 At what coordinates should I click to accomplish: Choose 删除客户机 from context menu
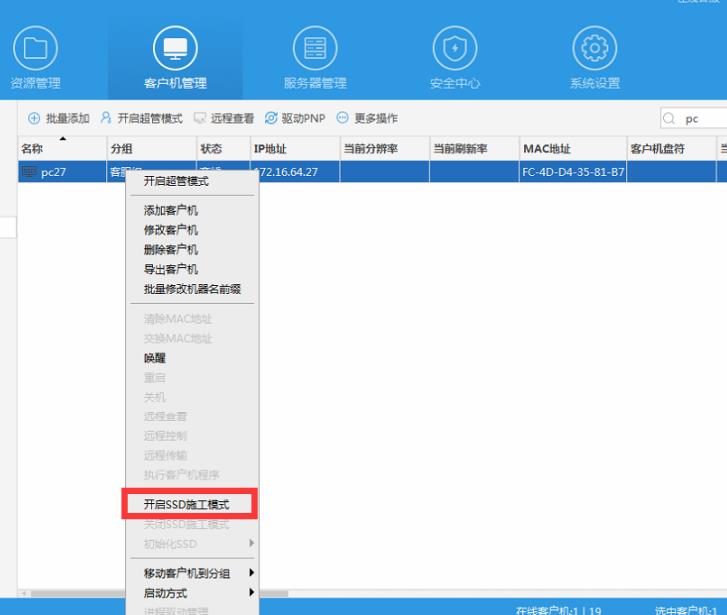pos(171,250)
